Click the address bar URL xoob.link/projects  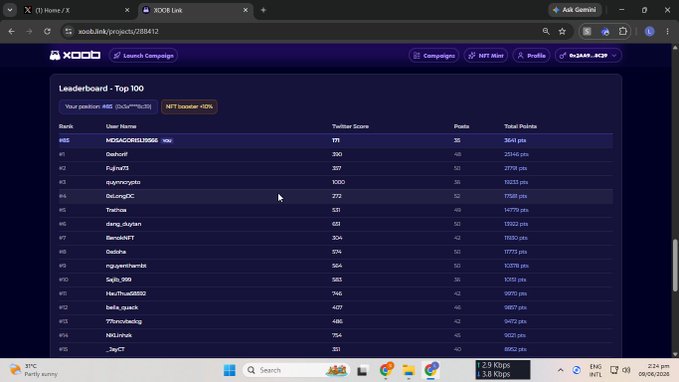click(x=118, y=31)
